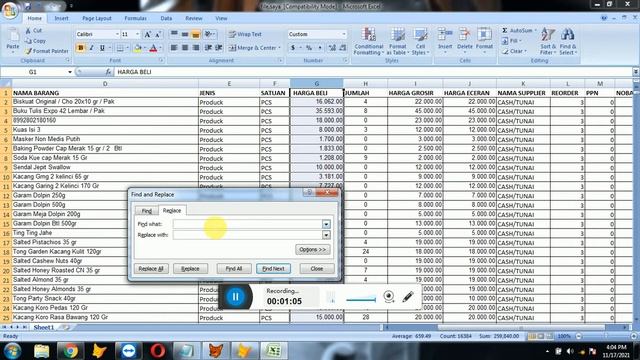
Task: Click the Find what input field
Action: pyautogui.click(x=248, y=224)
